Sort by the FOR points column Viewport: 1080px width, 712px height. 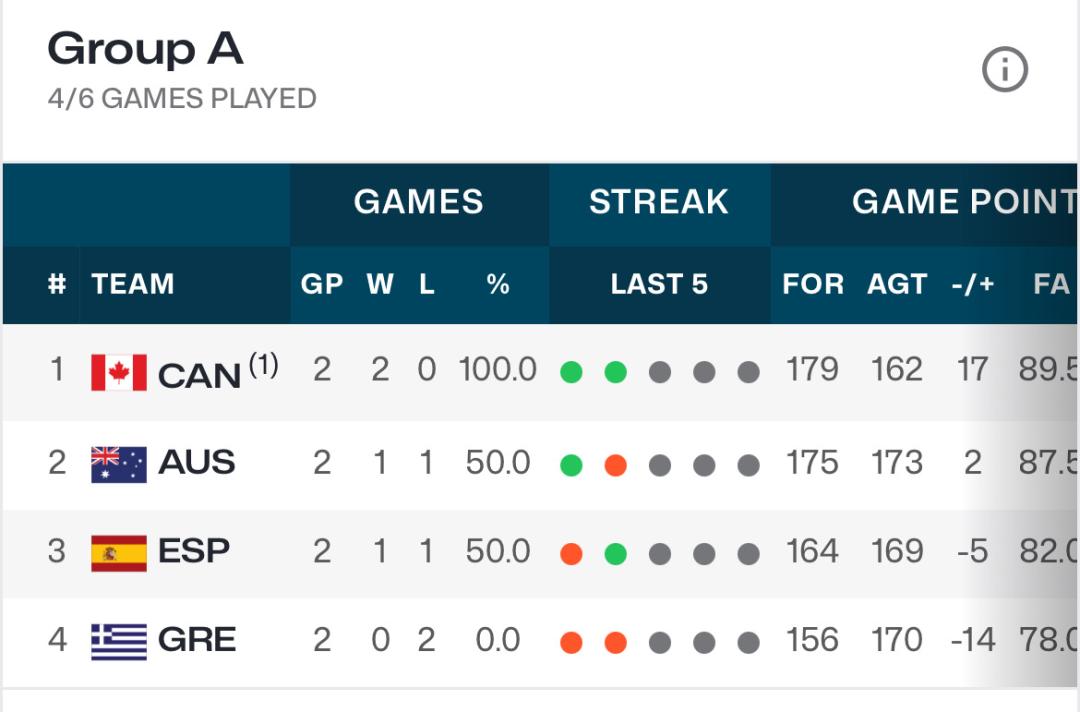pos(813,284)
